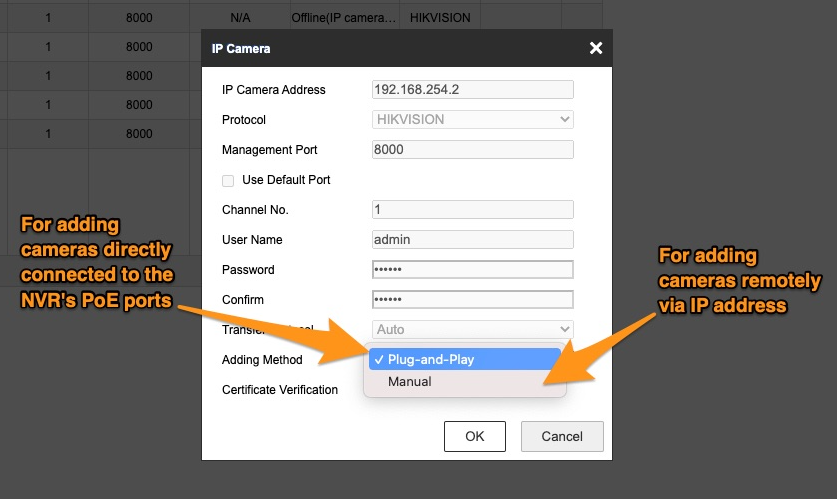Click the IP Camera Address field
Viewport: 837px width, 499px height.
472,89
